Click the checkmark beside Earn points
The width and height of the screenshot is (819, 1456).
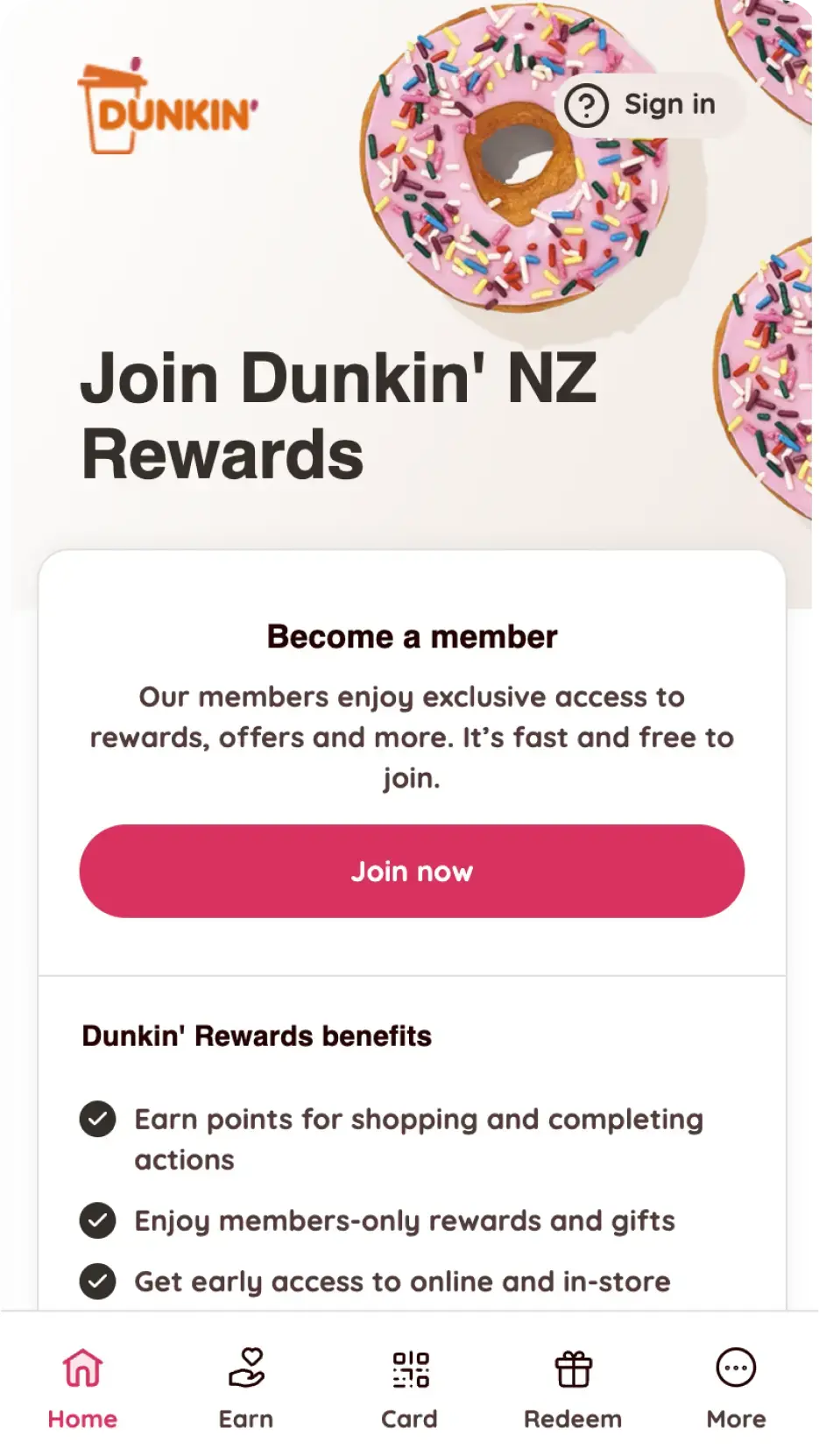click(97, 1120)
